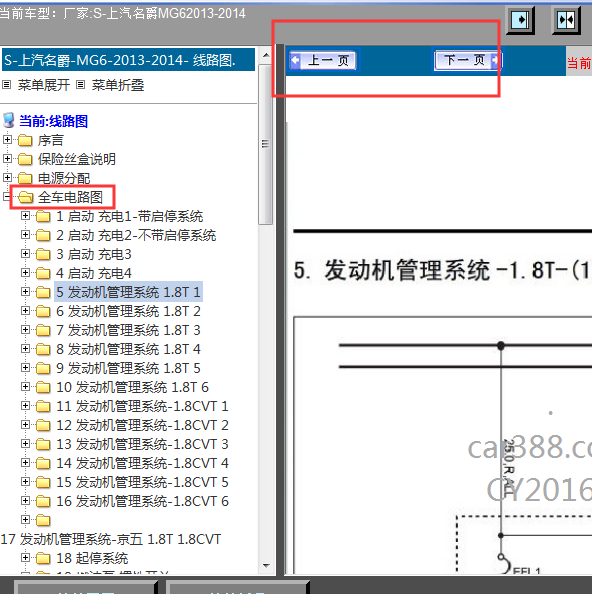Select 7 发动机管理系统 1.8T 3 entry
Image resolution: width=592 pixels, height=594 pixels.
128,330
